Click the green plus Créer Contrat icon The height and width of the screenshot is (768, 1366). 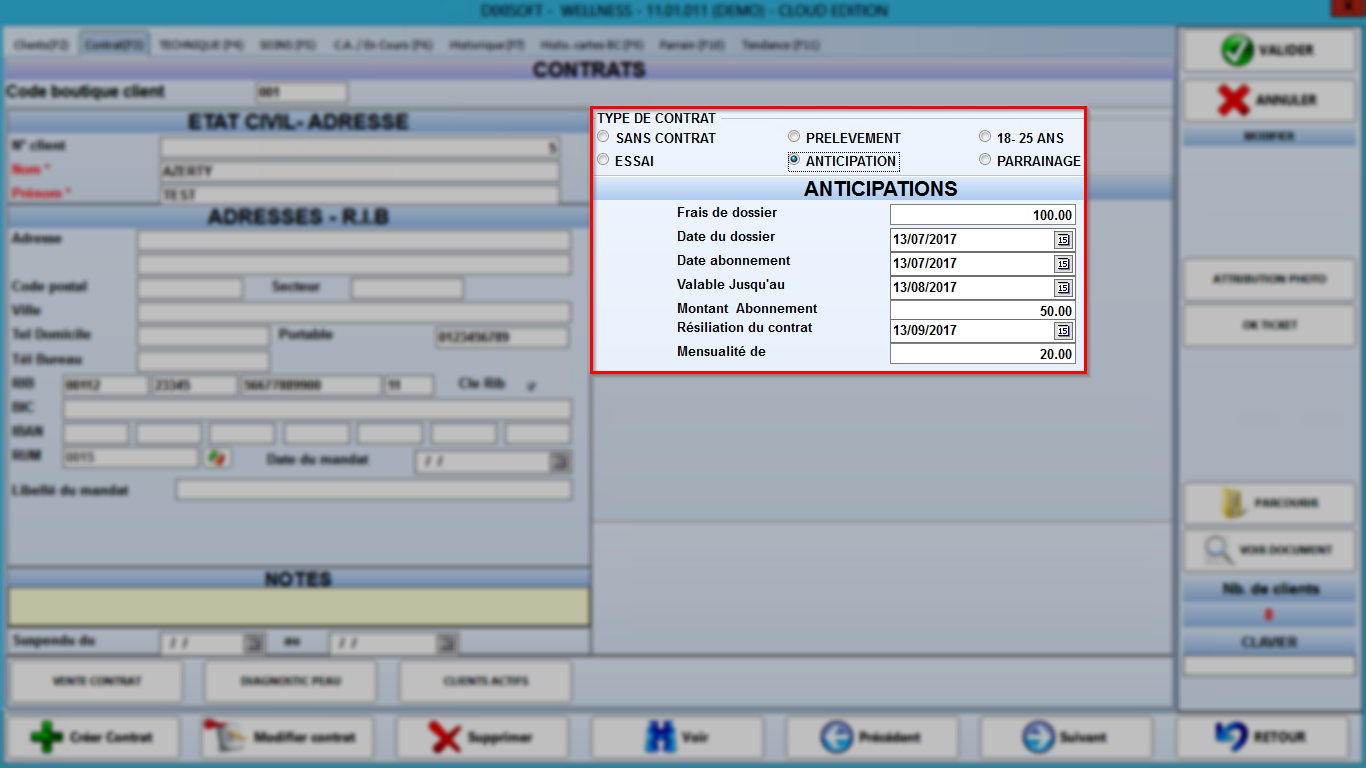(47, 737)
